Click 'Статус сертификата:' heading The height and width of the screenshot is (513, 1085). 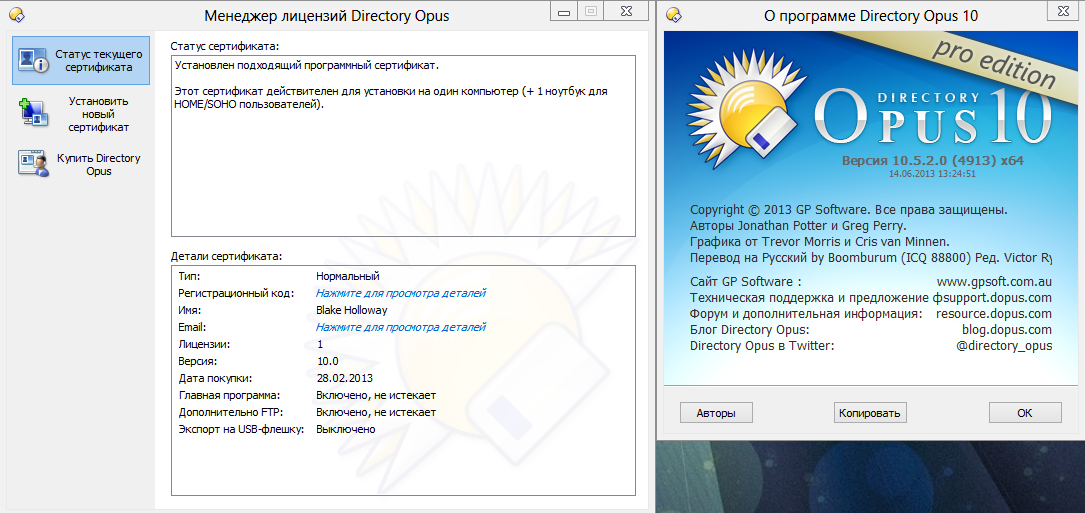click(x=225, y=46)
